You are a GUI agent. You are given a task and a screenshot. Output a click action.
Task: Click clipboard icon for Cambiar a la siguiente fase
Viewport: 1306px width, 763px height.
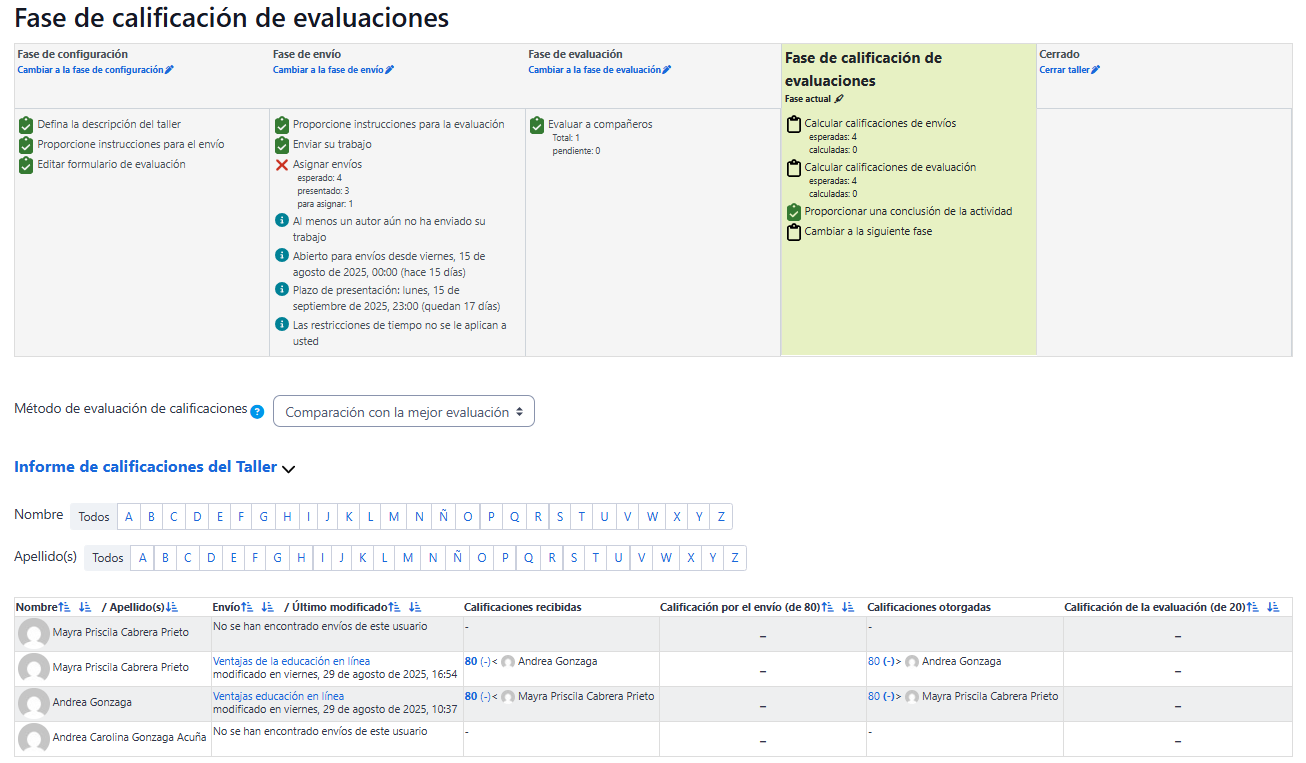(794, 232)
